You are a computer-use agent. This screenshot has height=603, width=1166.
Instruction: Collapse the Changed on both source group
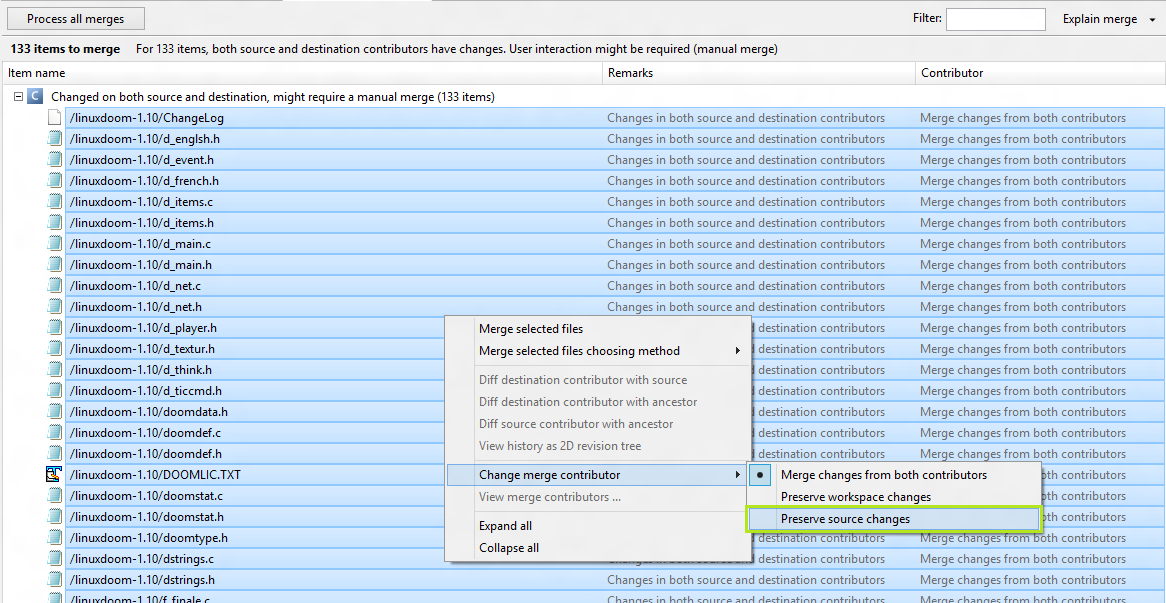17,96
